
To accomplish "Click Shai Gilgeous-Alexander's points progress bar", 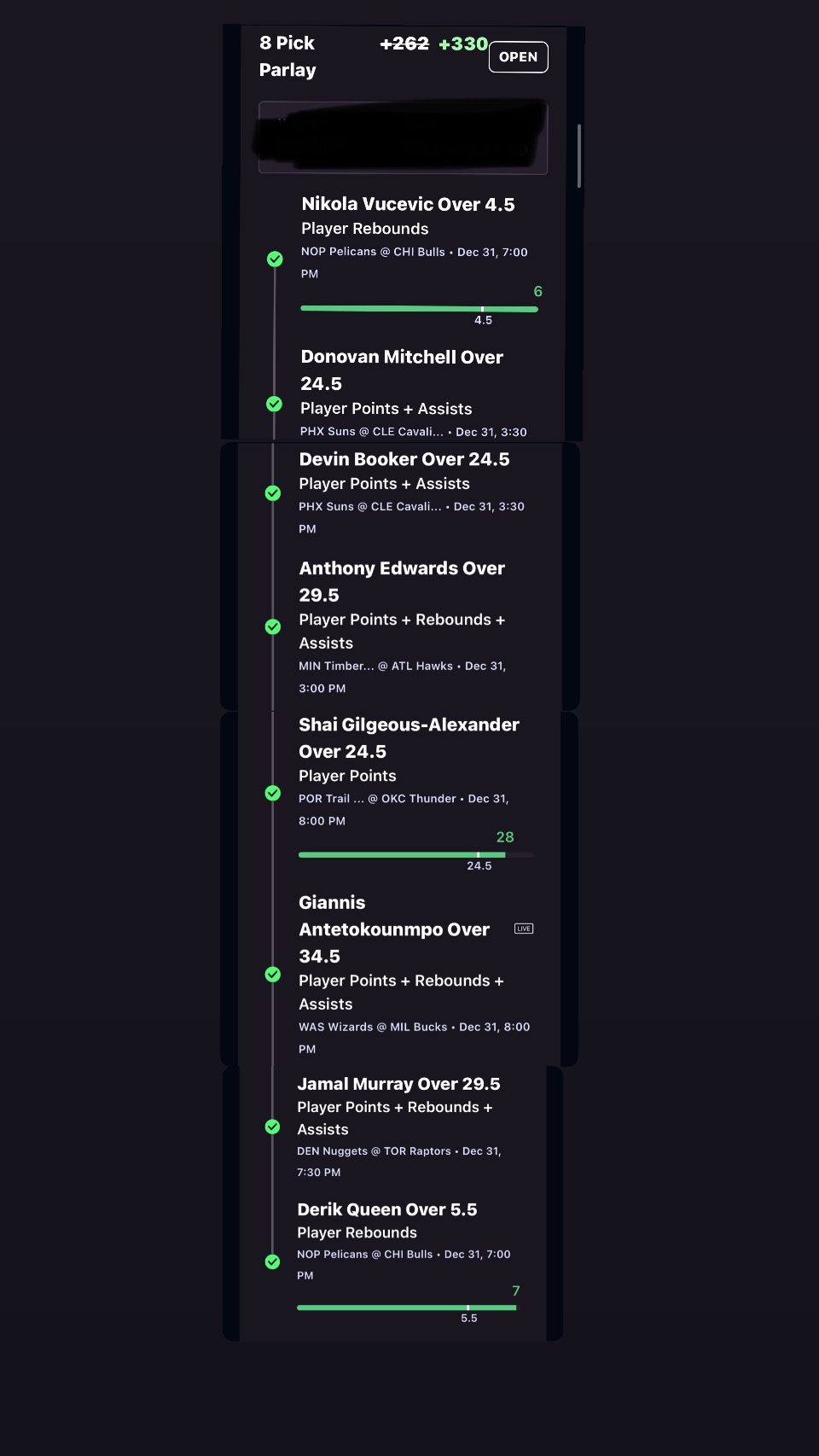I will coord(415,854).
